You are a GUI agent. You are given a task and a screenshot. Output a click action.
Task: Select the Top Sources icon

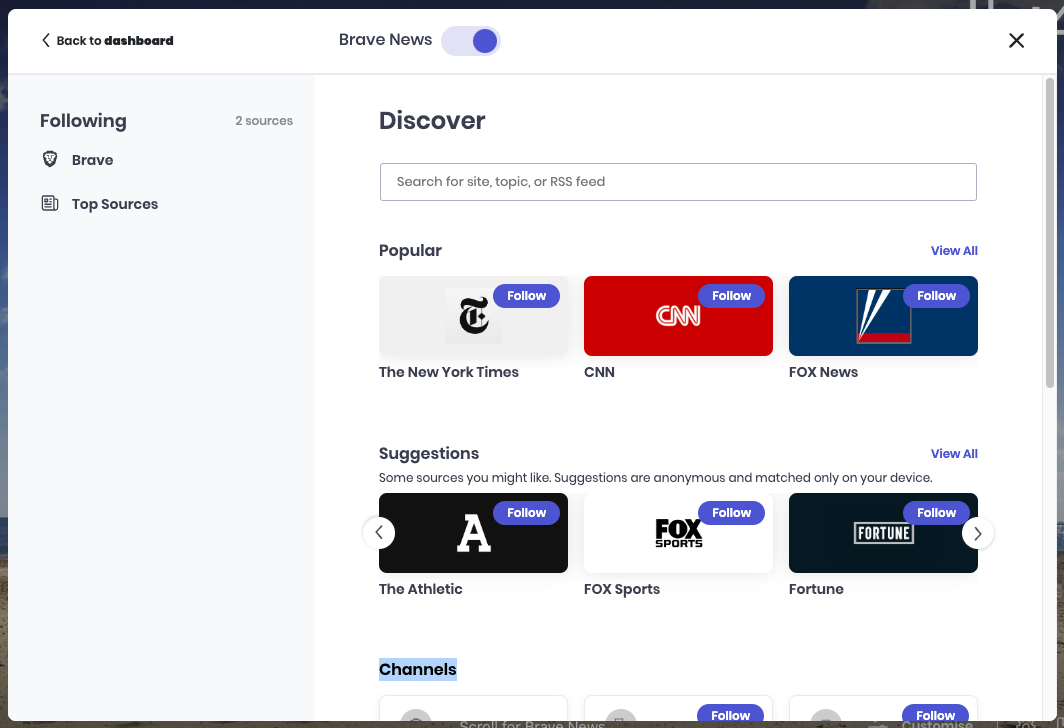tap(50, 203)
